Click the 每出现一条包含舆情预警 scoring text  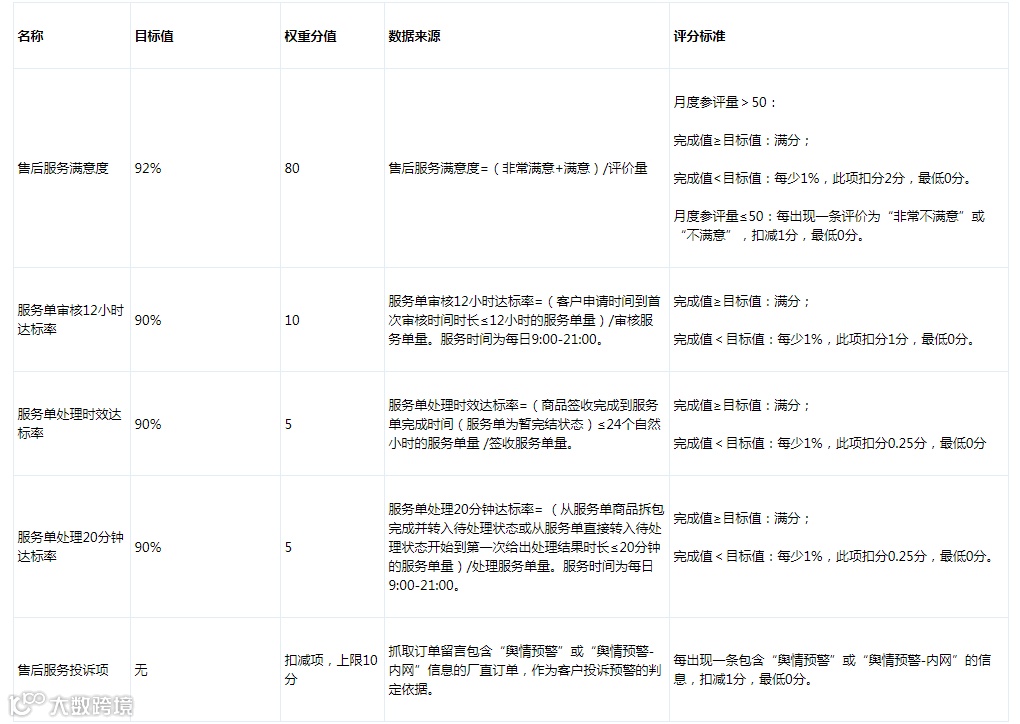point(832,670)
